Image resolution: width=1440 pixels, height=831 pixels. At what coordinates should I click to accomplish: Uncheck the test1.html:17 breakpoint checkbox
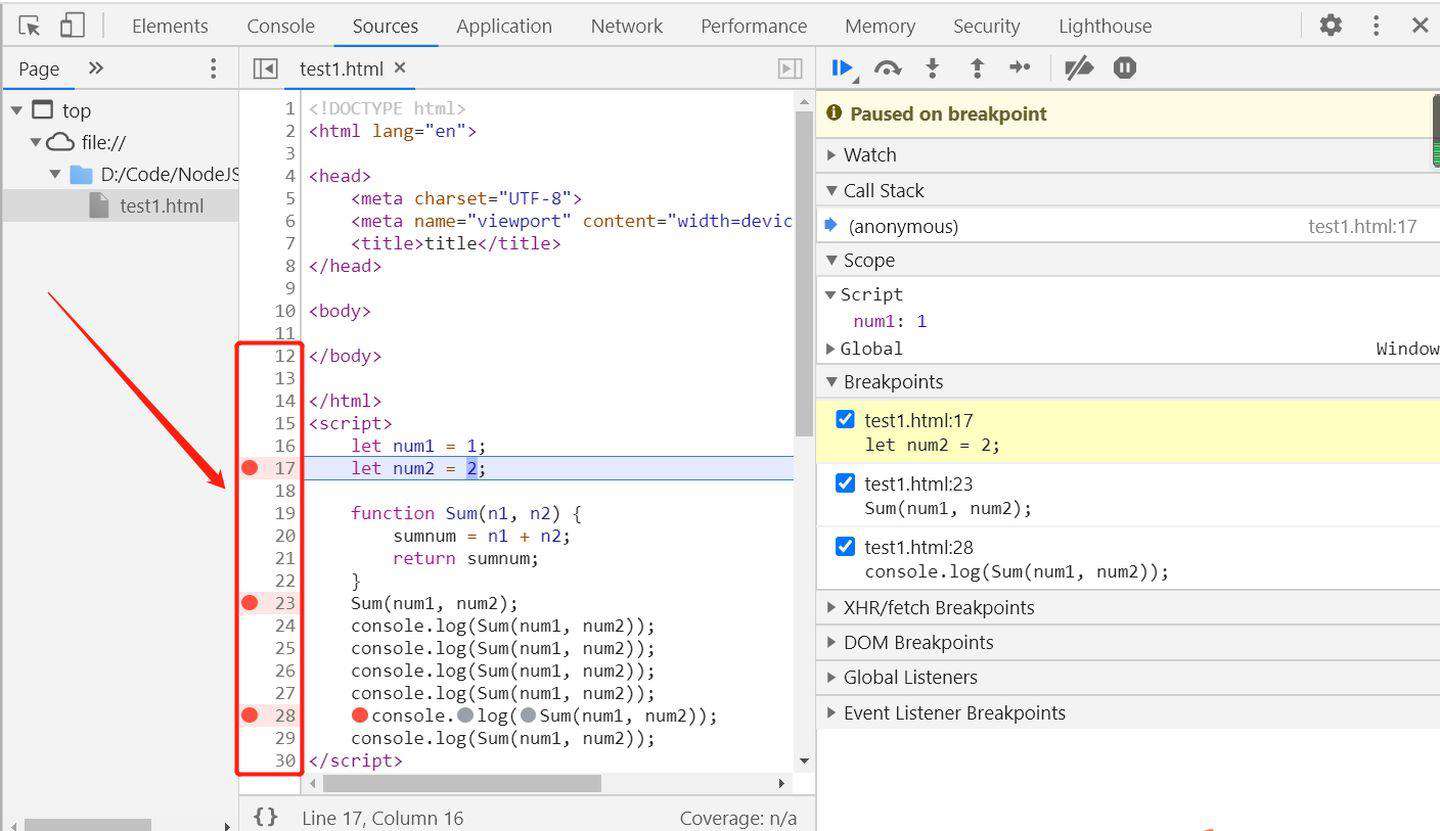[x=845, y=420]
